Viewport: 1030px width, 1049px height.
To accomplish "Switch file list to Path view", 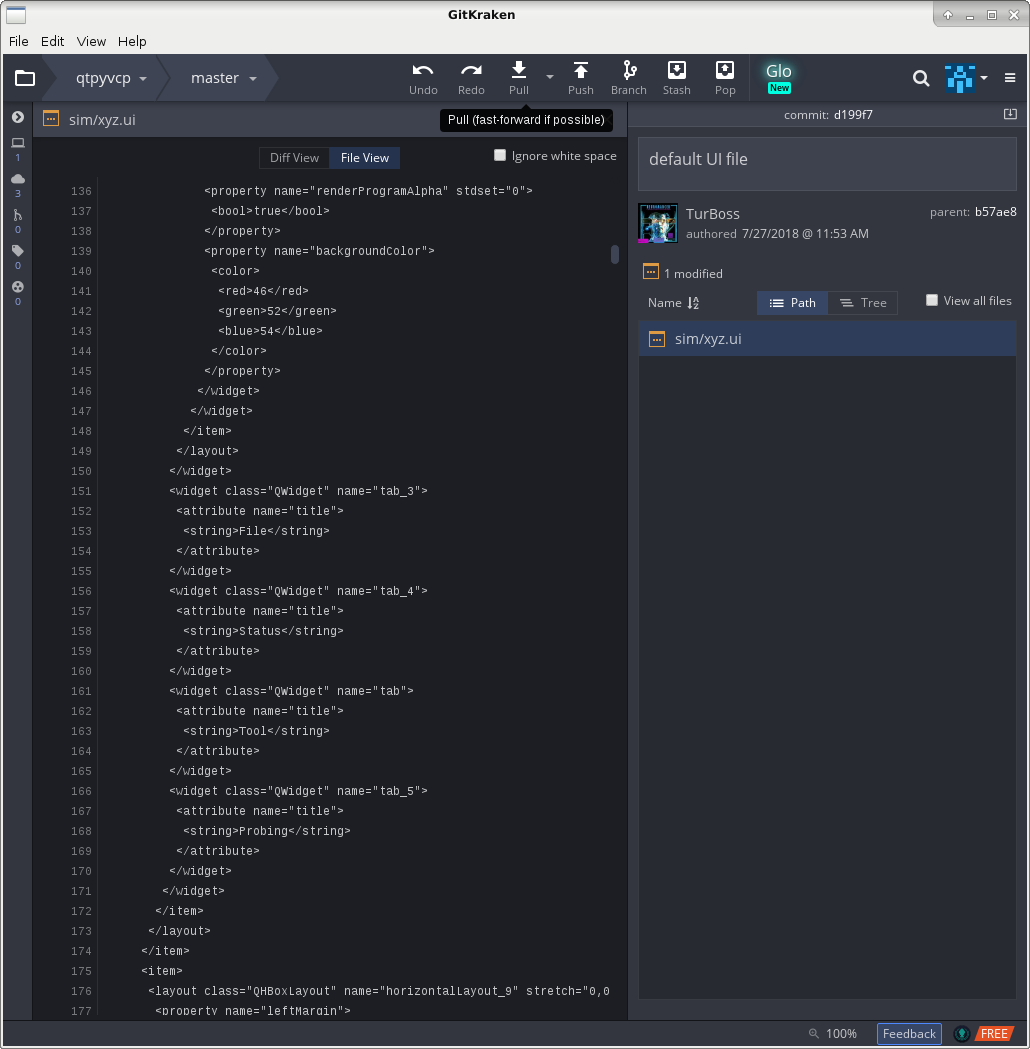I will (793, 303).
